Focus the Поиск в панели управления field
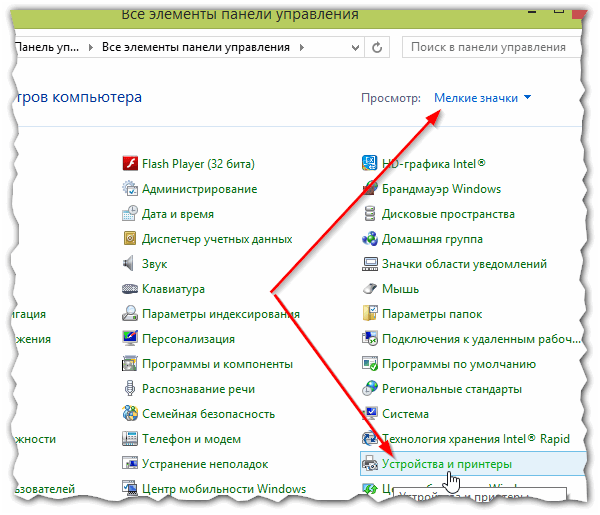Screen dimensions: 600x515 pos(492,47)
